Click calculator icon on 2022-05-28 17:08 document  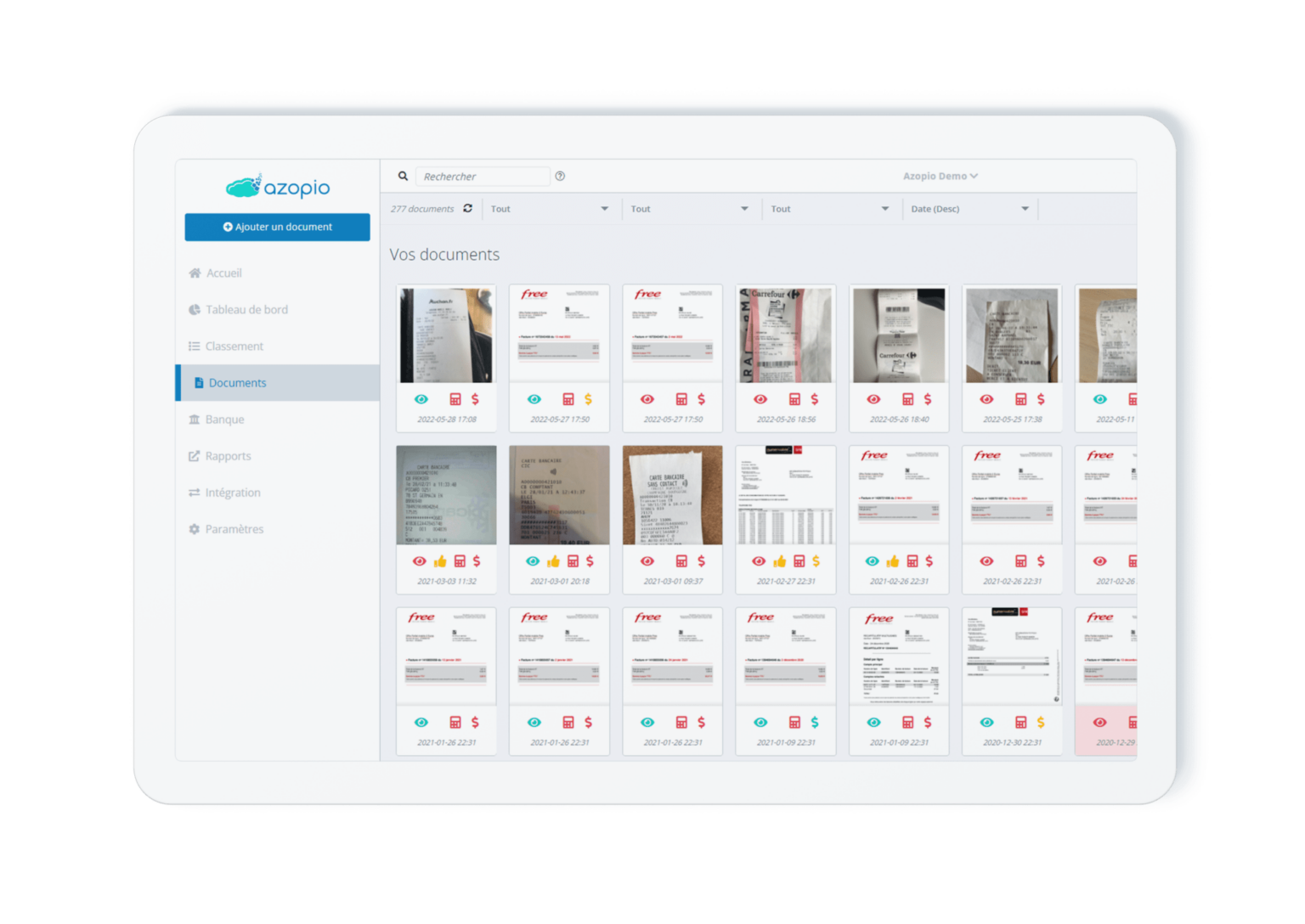[455, 399]
